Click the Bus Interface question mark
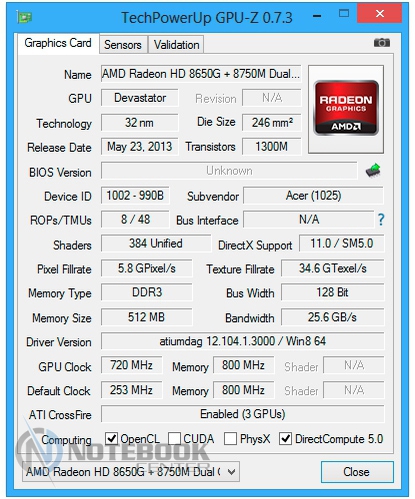The image size is (415, 499). (x=381, y=220)
